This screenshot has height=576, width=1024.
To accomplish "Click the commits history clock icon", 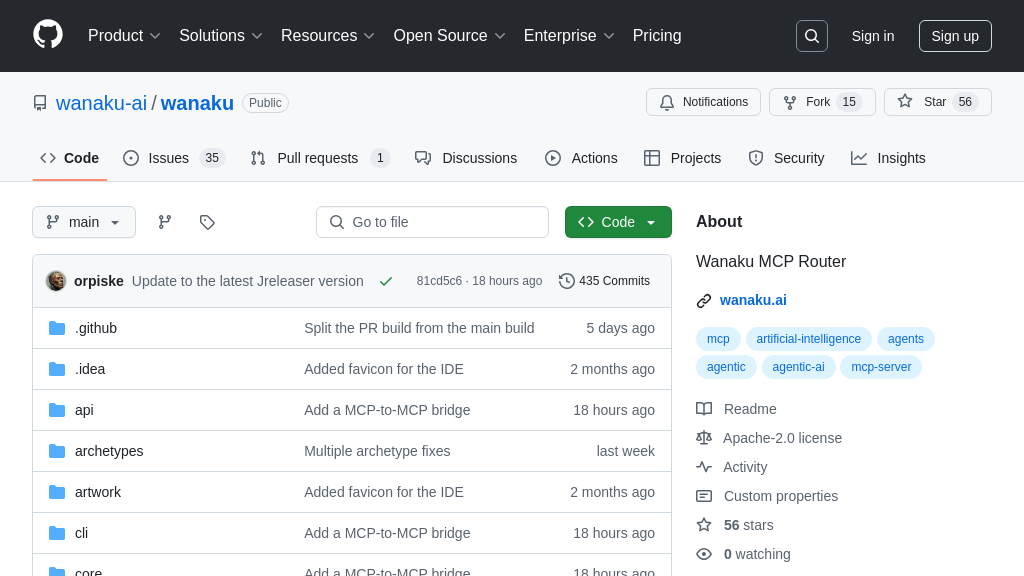I will tap(567, 281).
